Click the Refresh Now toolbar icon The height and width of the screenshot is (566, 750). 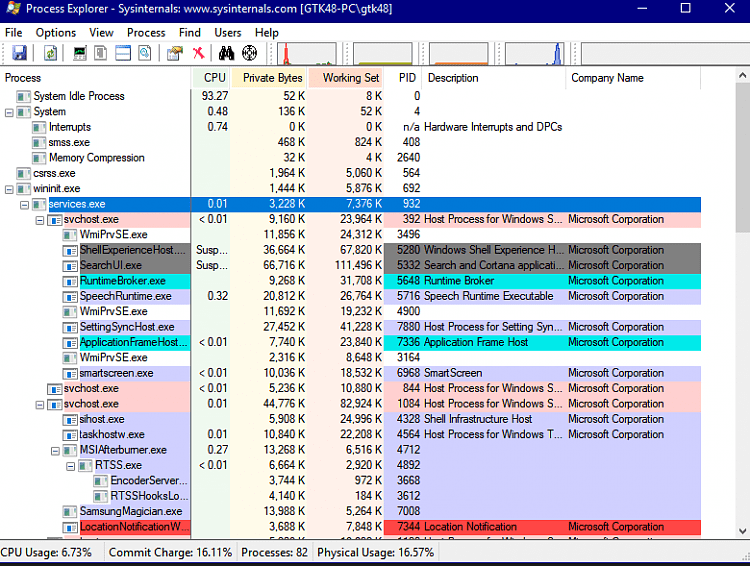tap(50, 53)
